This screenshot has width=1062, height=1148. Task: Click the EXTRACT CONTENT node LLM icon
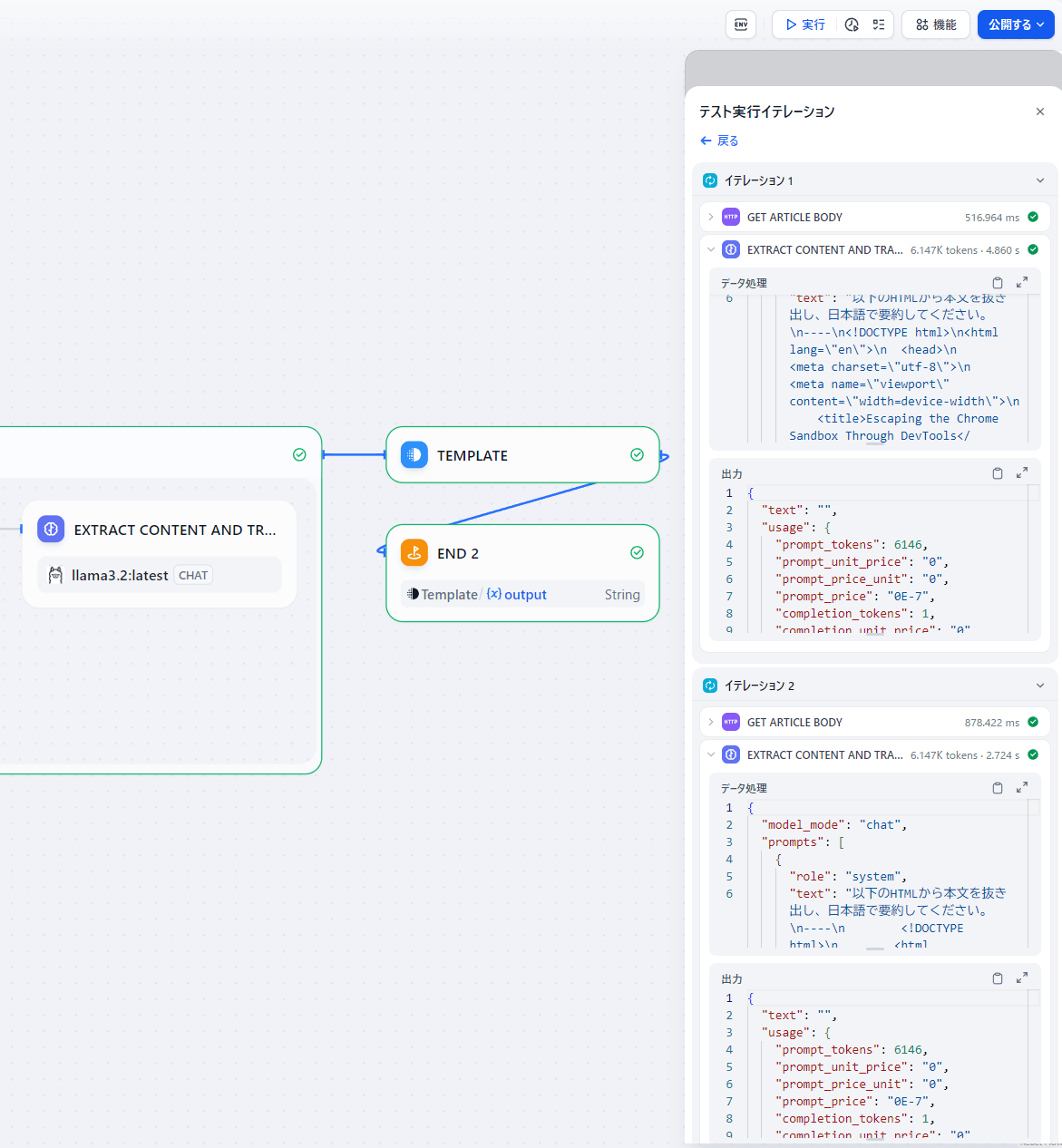51,530
